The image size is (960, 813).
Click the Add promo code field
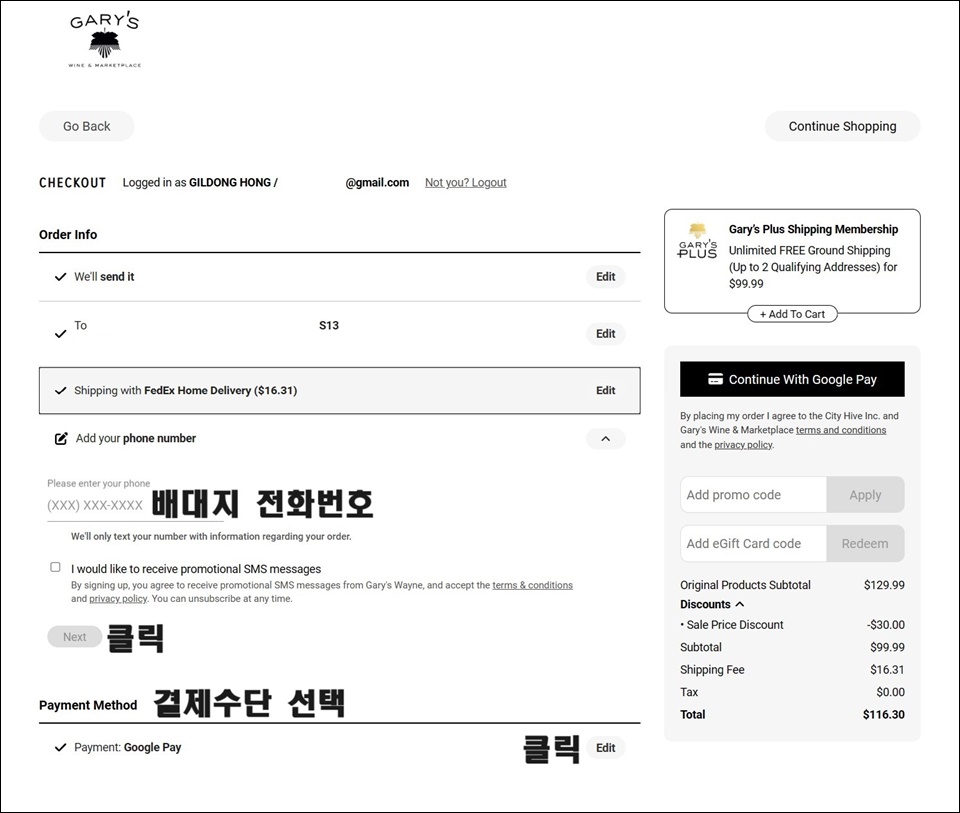(754, 495)
